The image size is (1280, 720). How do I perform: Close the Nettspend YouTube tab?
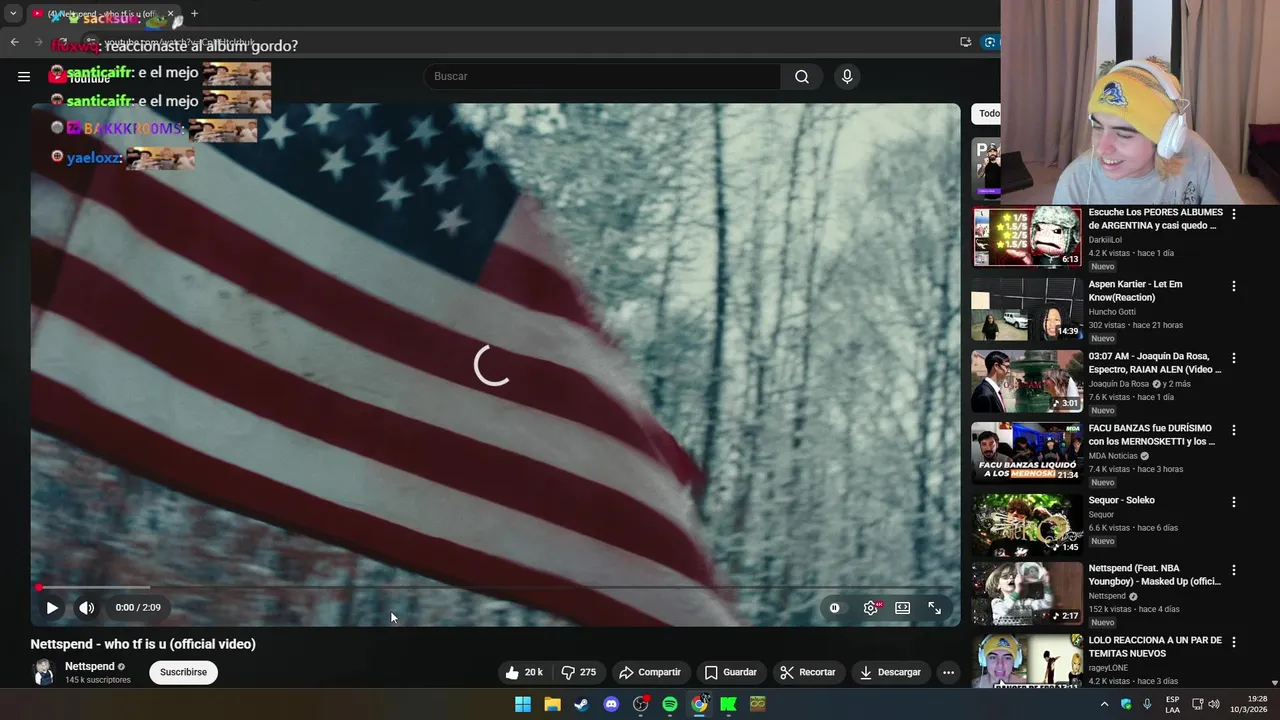[170, 14]
